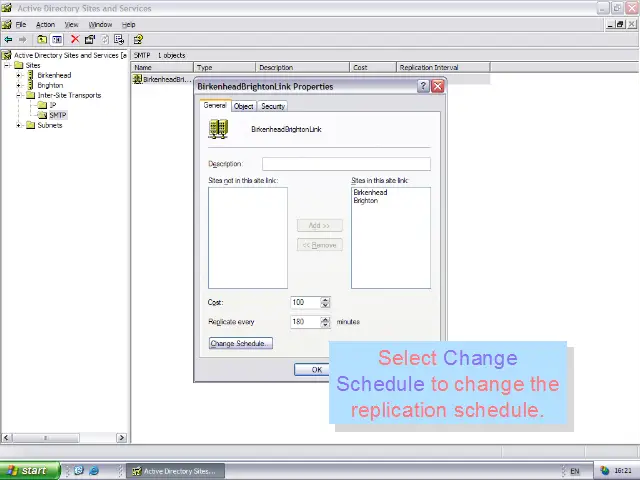The width and height of the screenshot is (640, 480).
Task: Click the EN language indicator in taskbar
Action: pos(575,471)
